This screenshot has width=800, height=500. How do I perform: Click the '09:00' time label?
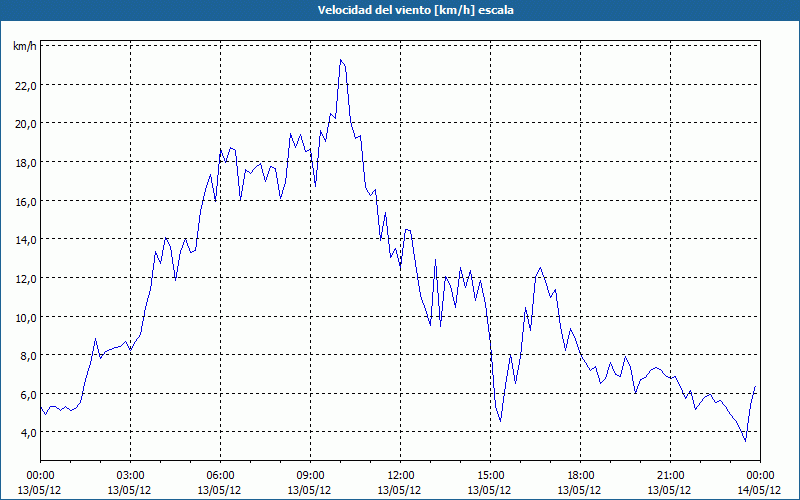click(310, 476)
